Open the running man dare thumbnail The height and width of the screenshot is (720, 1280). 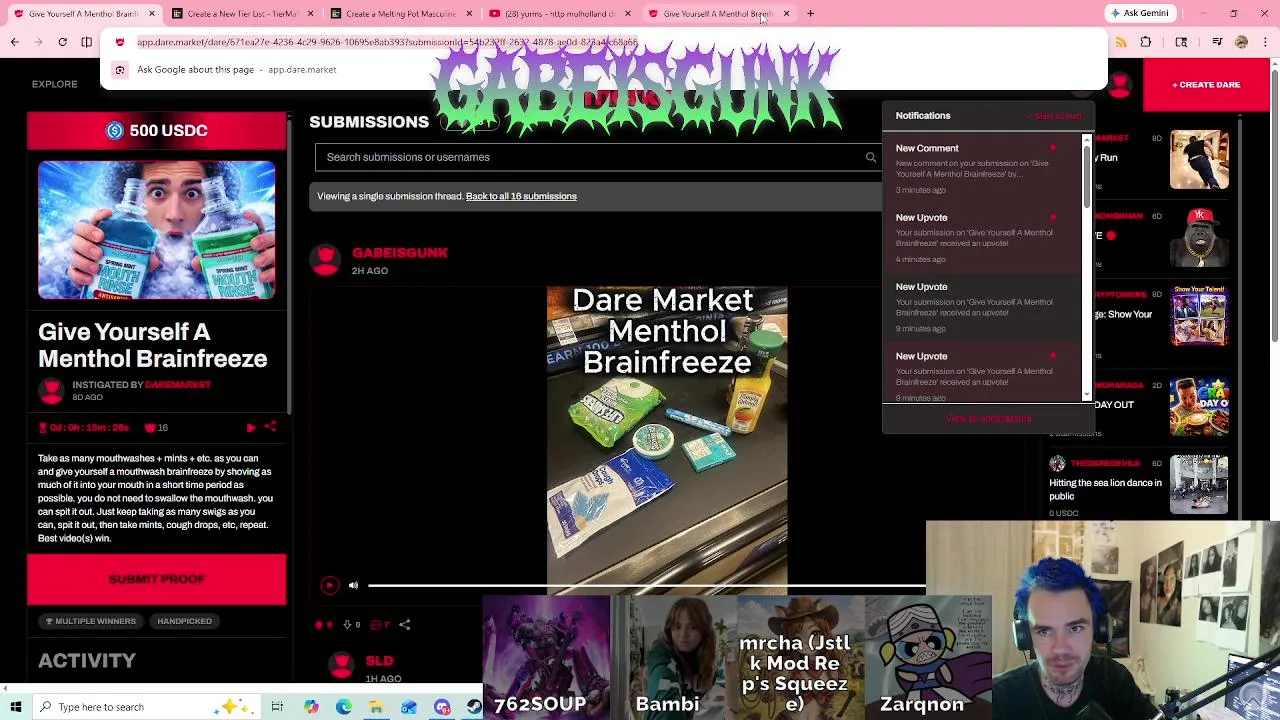1199,160
